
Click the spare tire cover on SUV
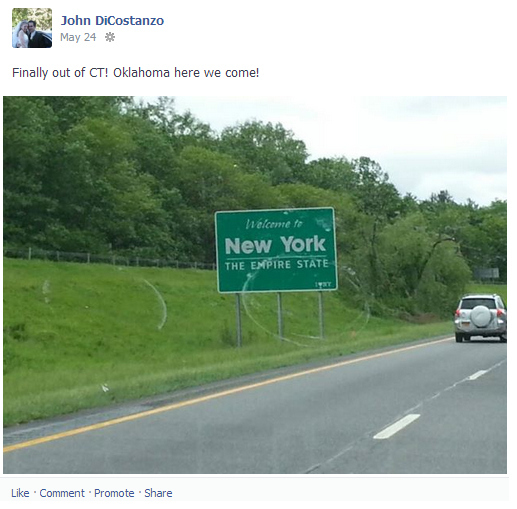click(x=481, y=316)
